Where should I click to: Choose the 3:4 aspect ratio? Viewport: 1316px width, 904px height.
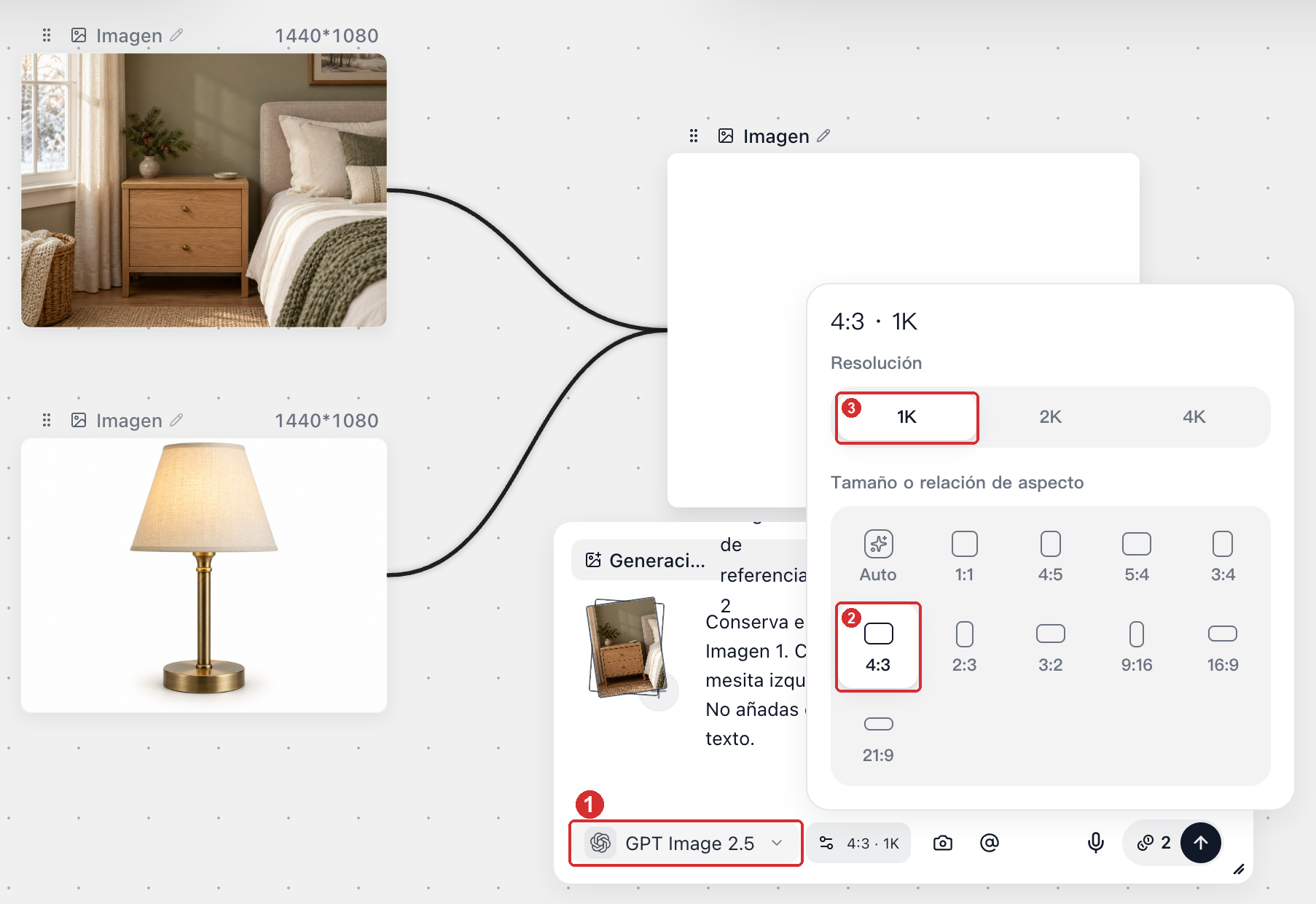[x=1222, y=557]
